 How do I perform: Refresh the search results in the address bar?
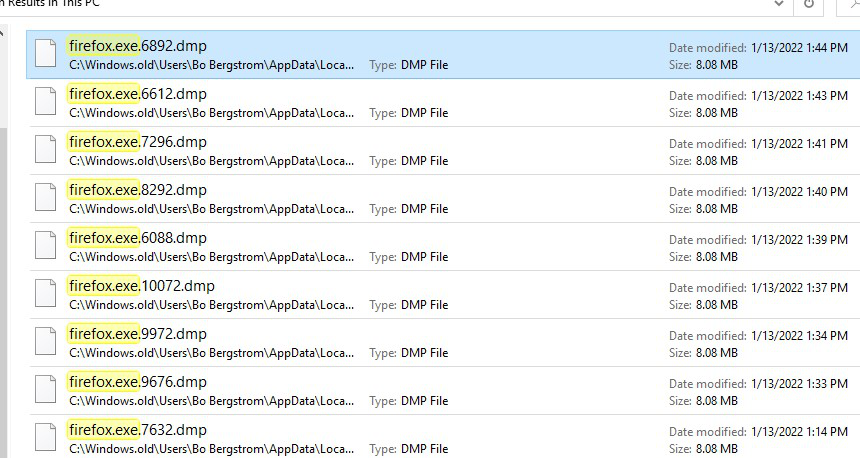808,4
